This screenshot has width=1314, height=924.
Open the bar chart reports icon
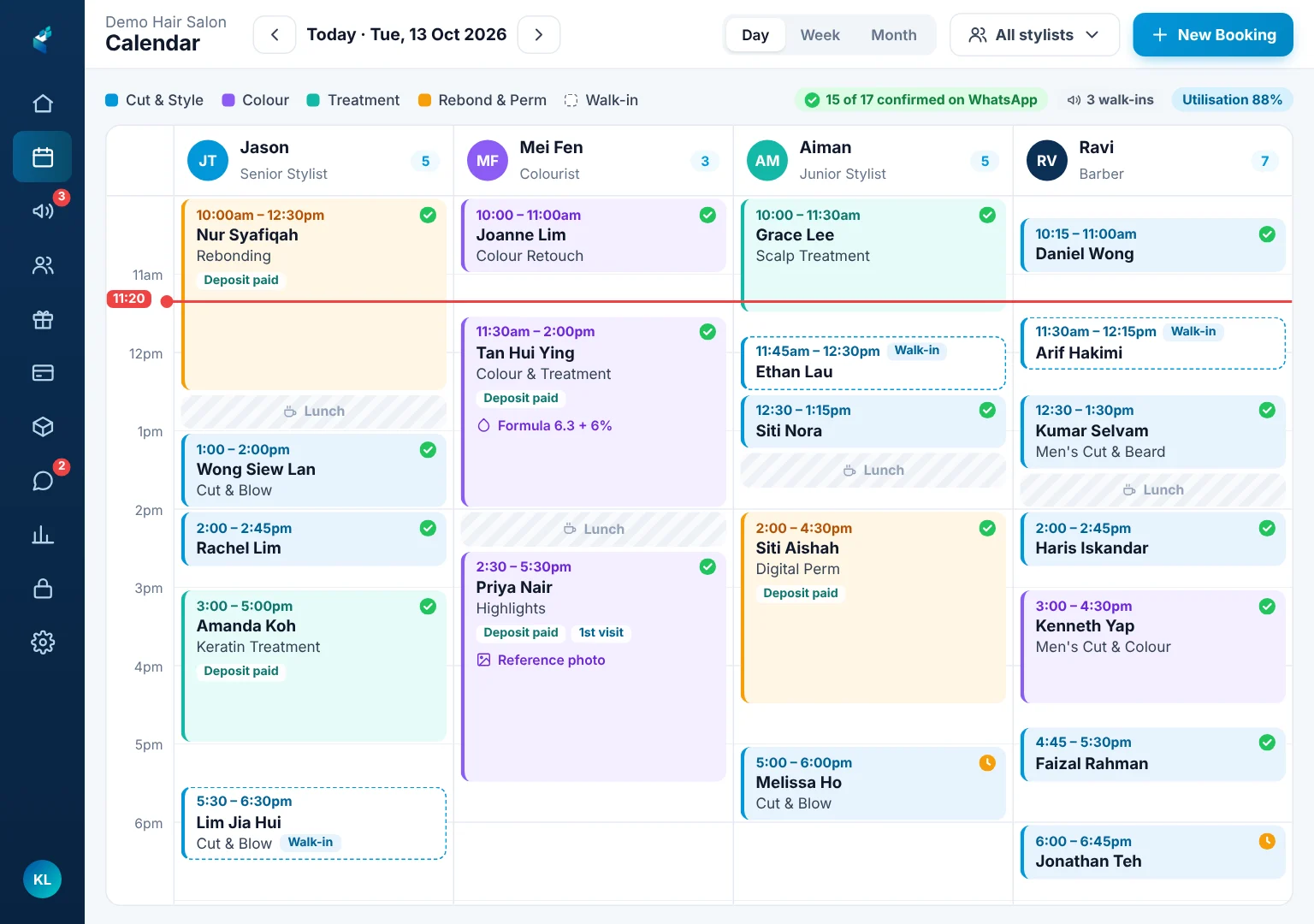coord(43,535)
